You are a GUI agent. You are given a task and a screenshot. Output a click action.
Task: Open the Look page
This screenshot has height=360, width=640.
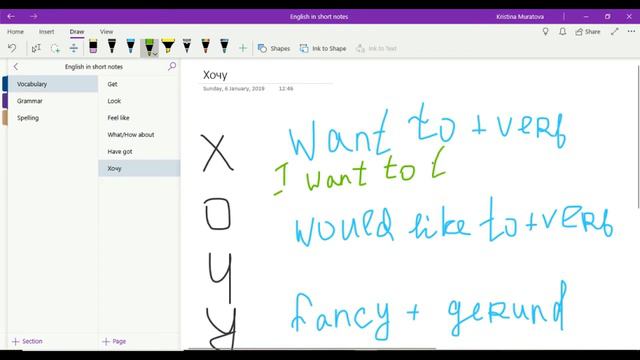[139, 101]
